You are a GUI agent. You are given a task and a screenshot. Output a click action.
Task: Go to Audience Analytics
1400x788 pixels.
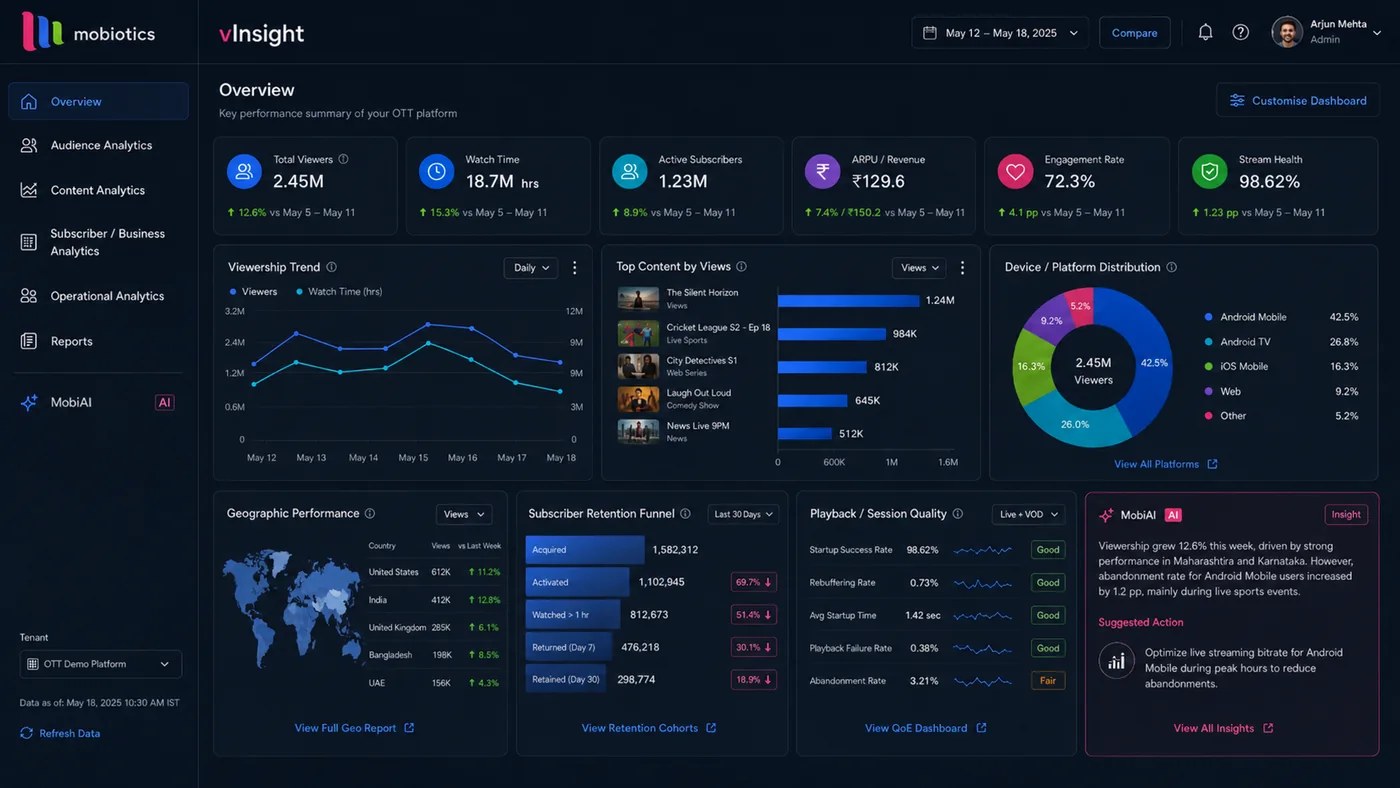click(x=98, y=145)
